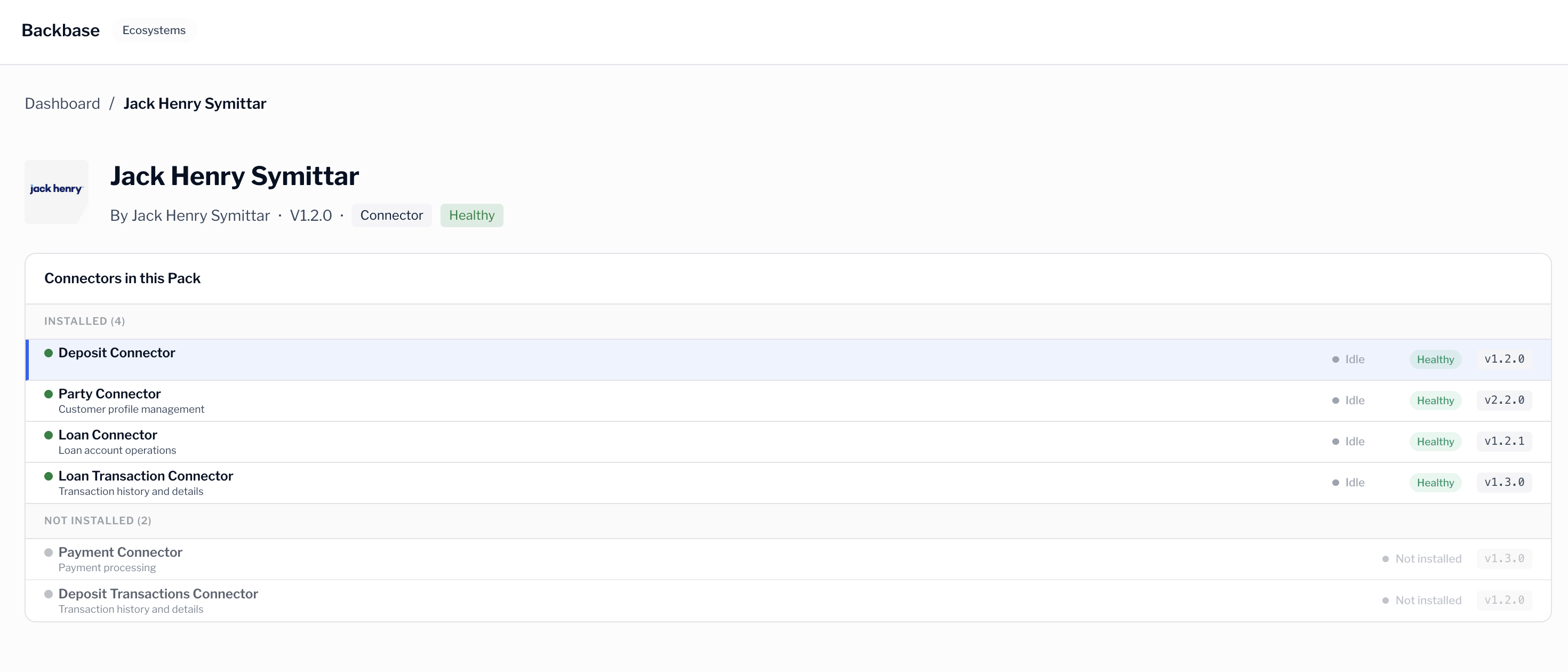Click the Jack Henry logo thumbnail
Image resolution: width=1568 pixels, height=672 pixels.
[x=56, y=192]
